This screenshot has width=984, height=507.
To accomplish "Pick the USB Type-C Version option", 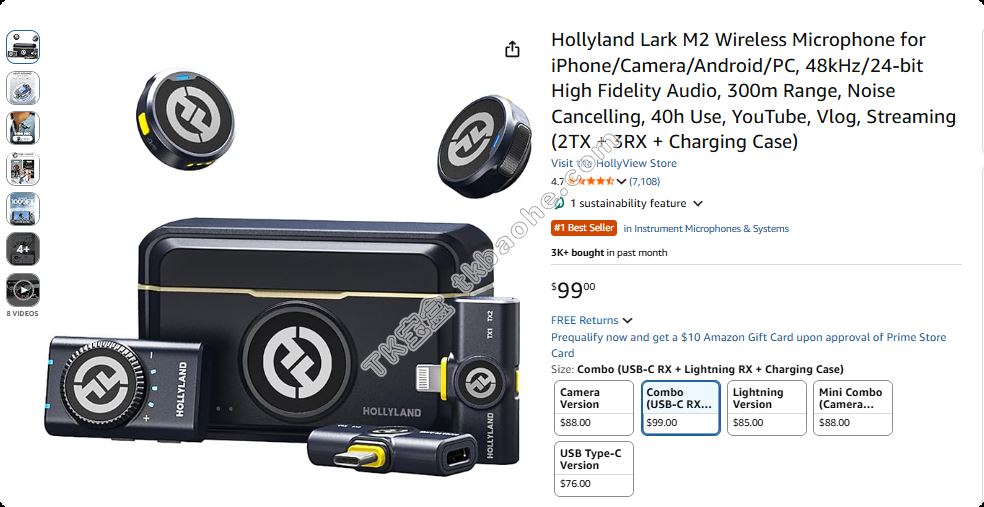I will pos(596,469).
